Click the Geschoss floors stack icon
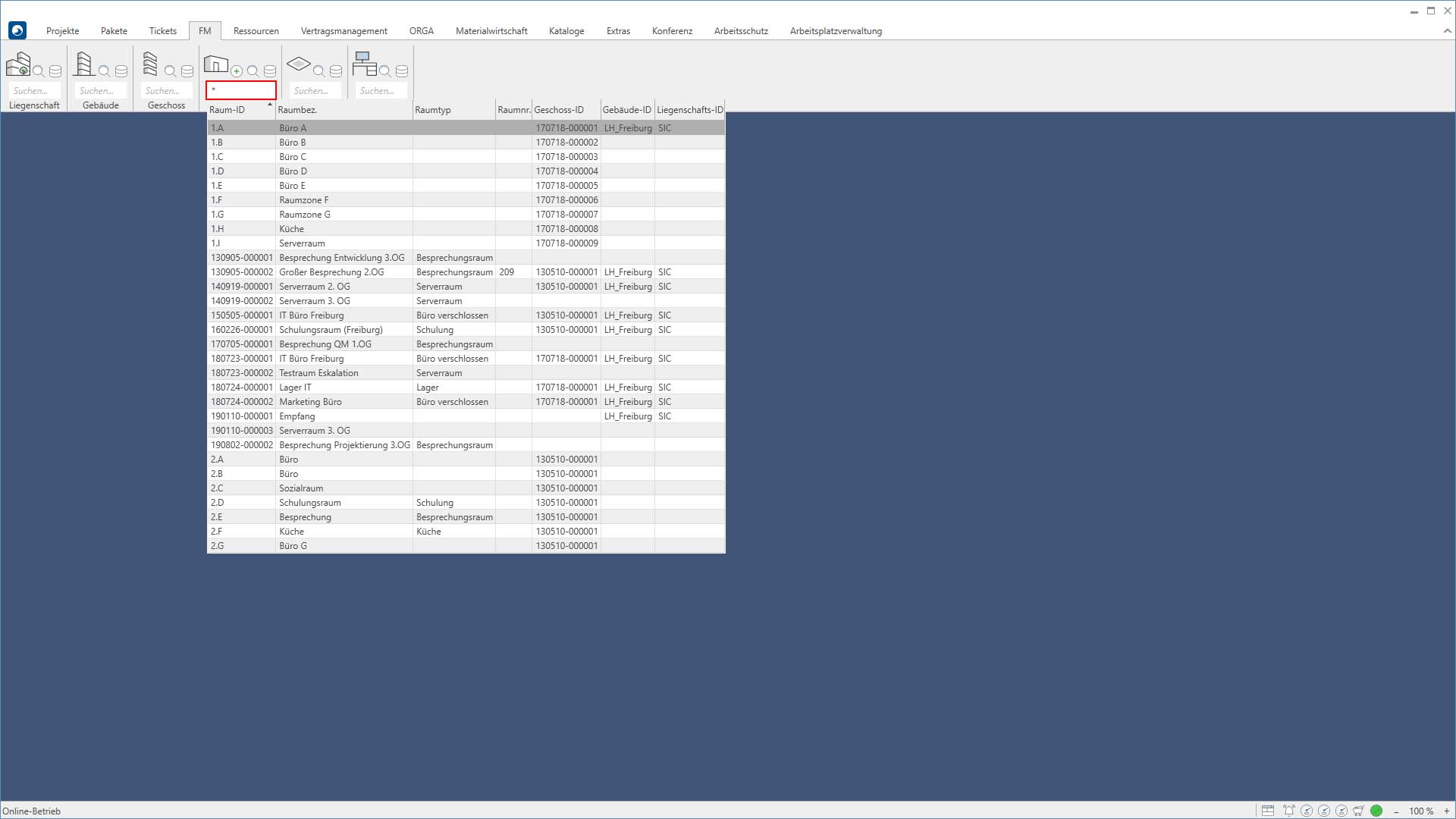 tap(150, 64)
